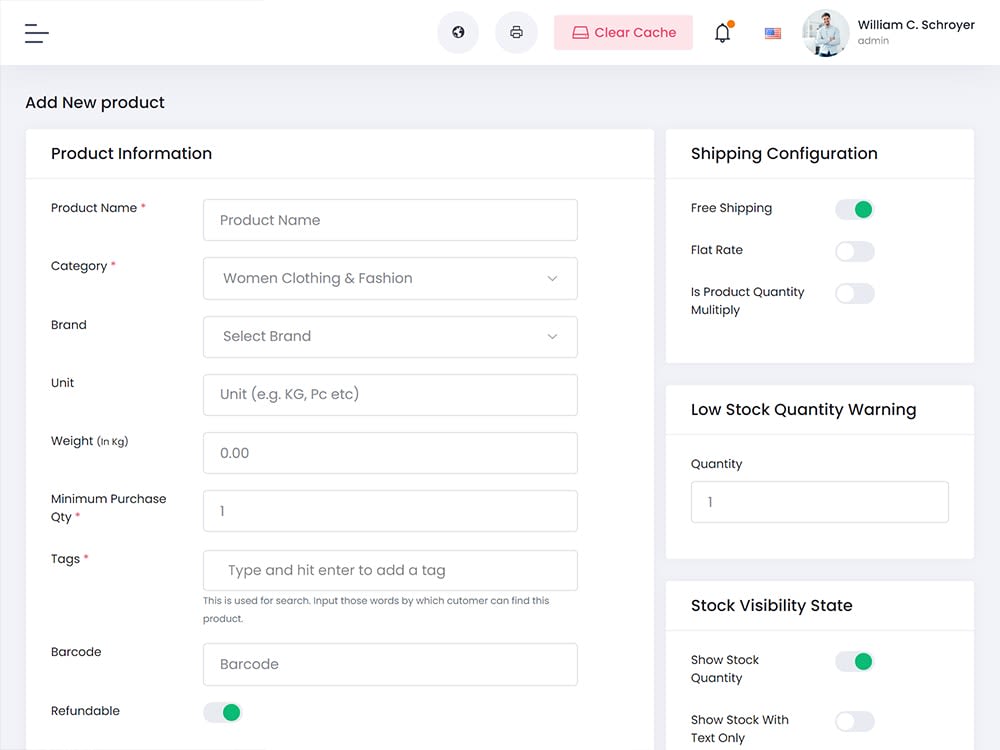Enable the Flat Rate shipping toggle
The height and width of the screenshot is (750, 1000).
854,251
